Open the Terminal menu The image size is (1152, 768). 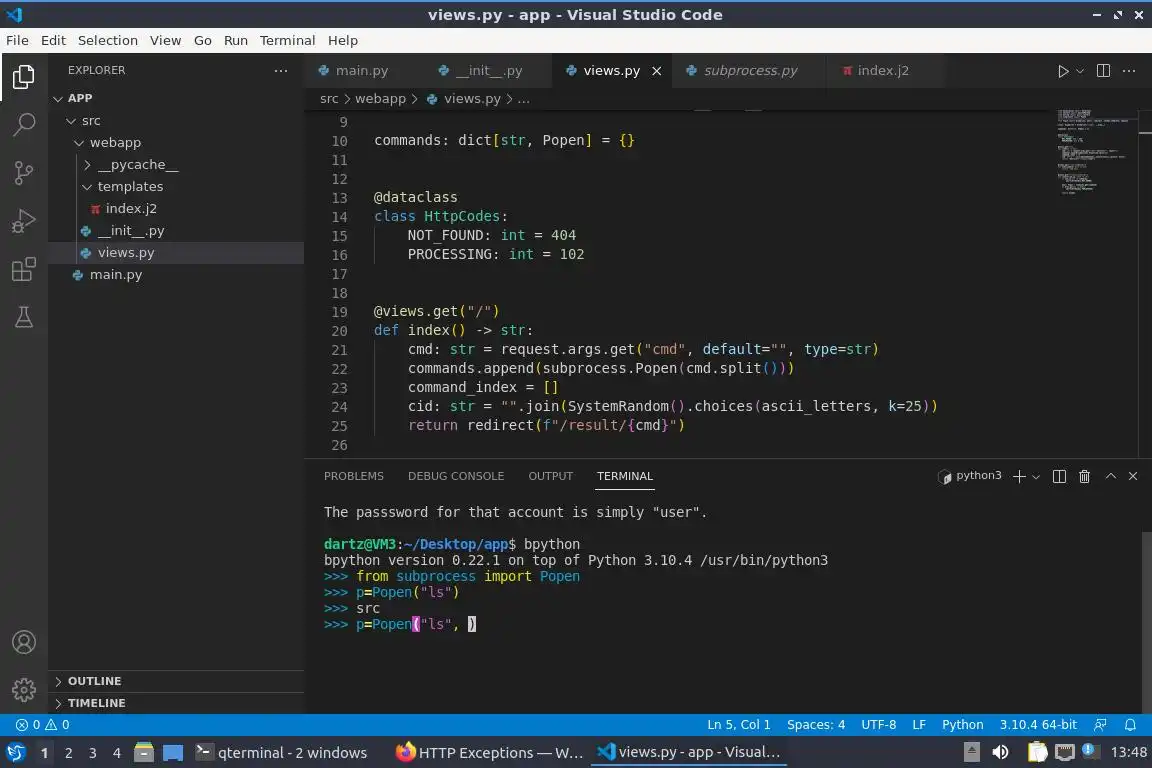pyautogui.click(x=287, y=40)
